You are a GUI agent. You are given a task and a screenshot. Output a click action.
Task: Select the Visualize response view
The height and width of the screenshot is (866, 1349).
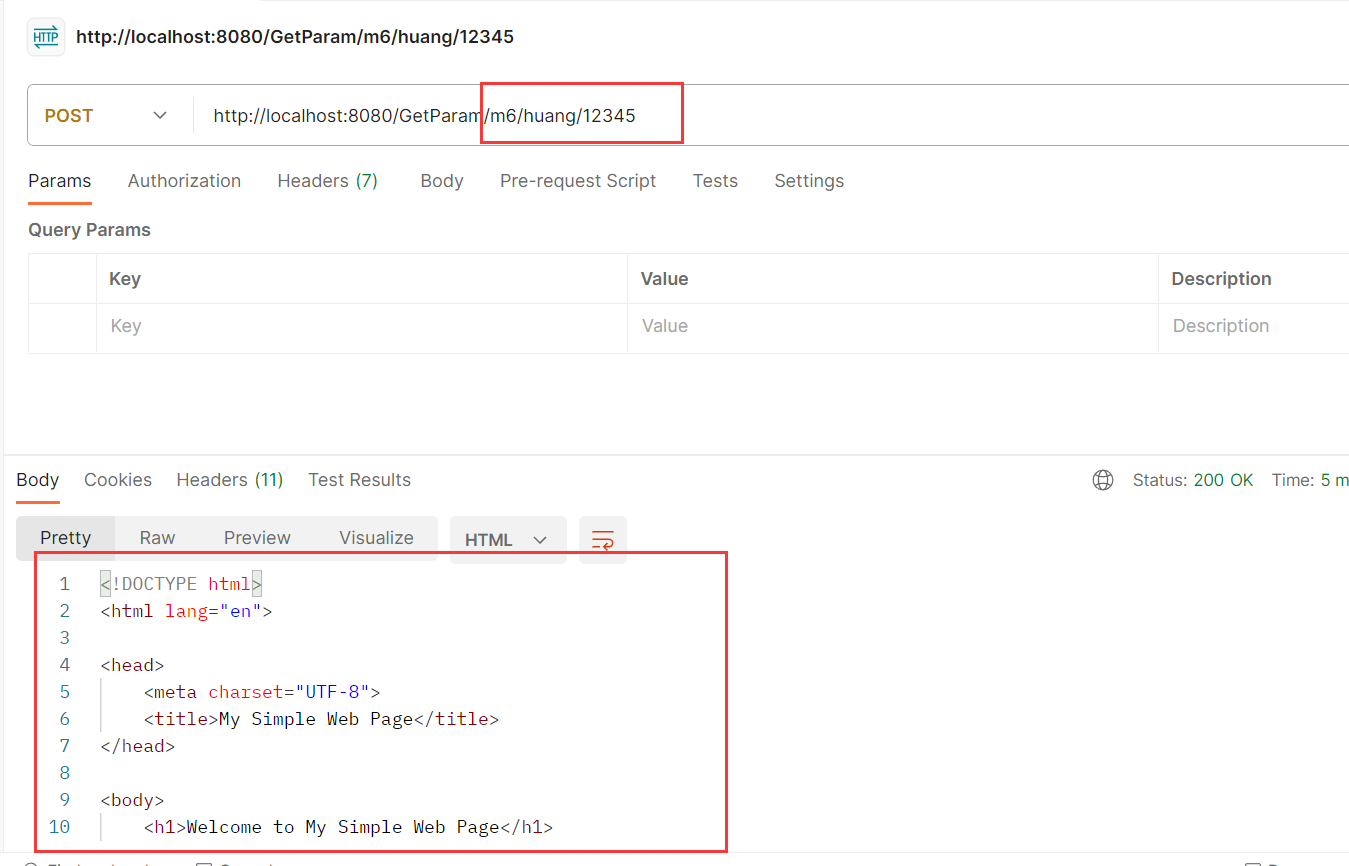376,538
